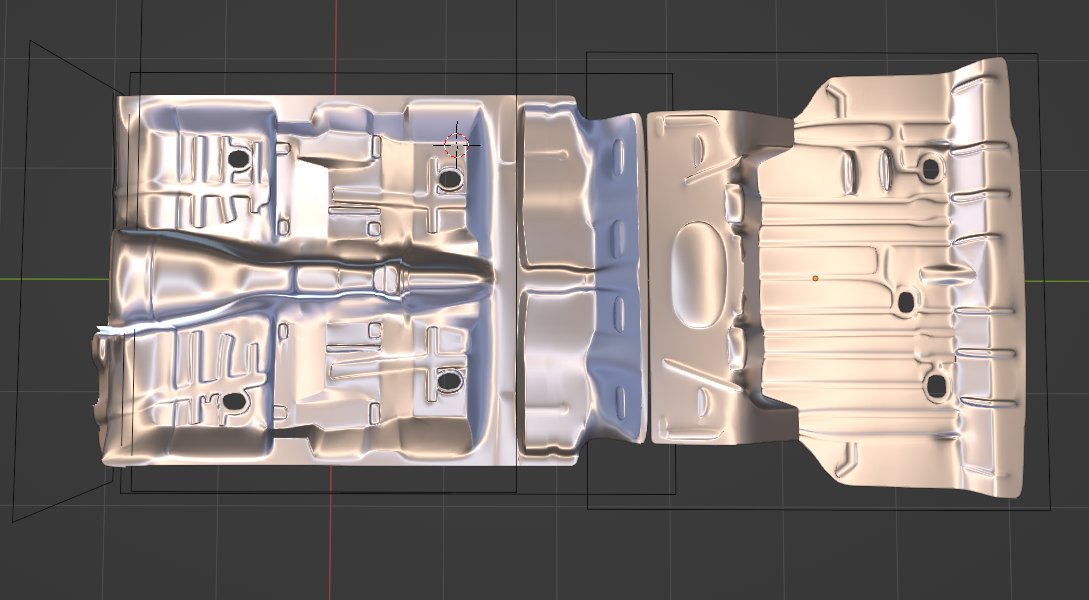Select the orange object origin dot
This screenshot has height=600, width=1089.
pos(815,278)
